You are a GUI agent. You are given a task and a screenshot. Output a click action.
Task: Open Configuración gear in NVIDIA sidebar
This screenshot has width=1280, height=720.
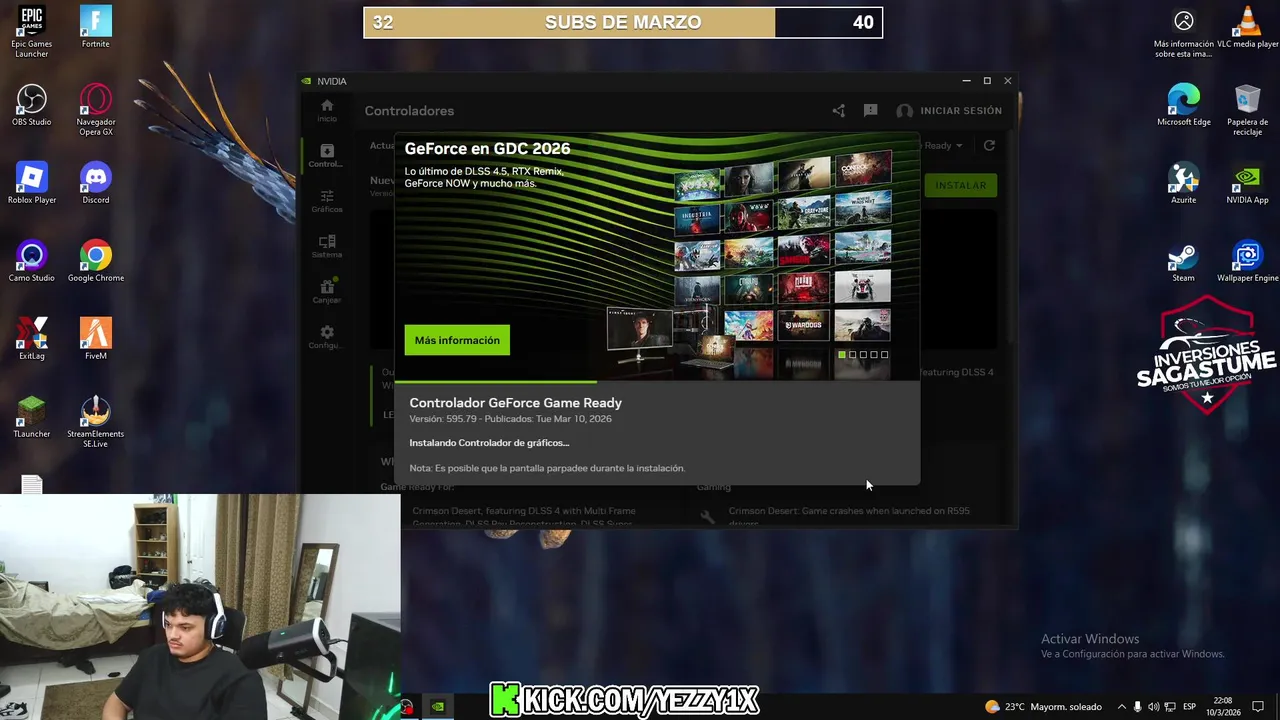click(x=326, y=337)
